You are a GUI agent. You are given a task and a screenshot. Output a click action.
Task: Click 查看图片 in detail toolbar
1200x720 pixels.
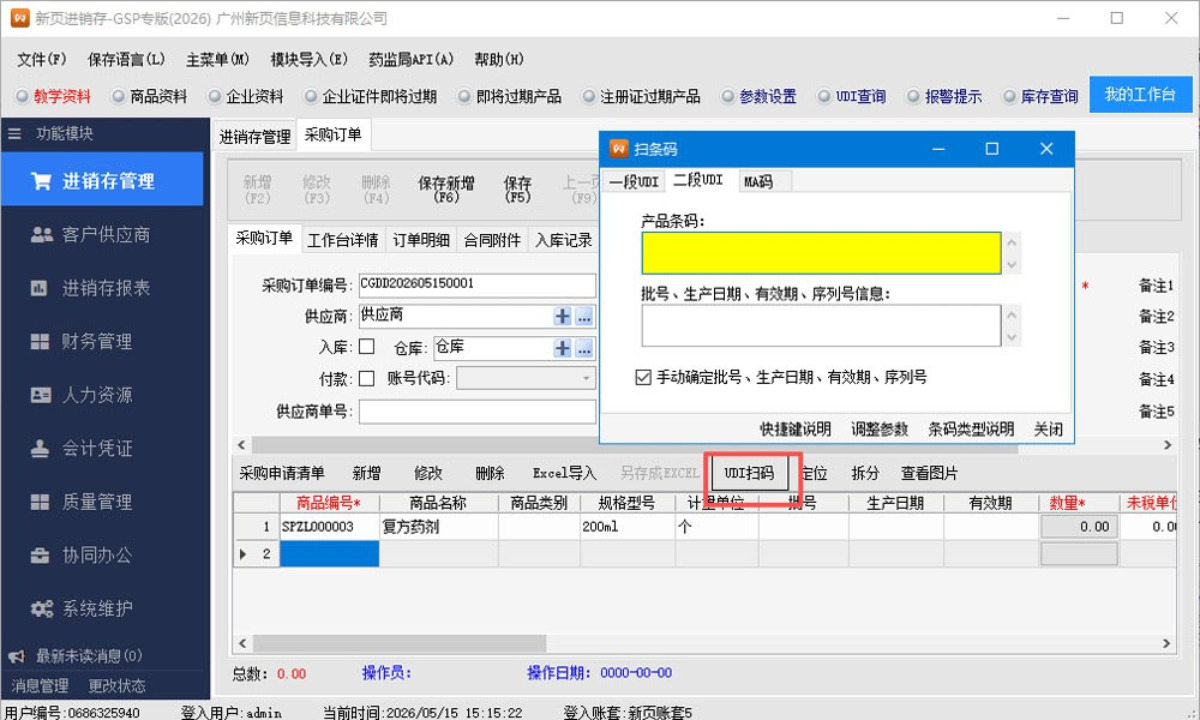tap(929, 473)
